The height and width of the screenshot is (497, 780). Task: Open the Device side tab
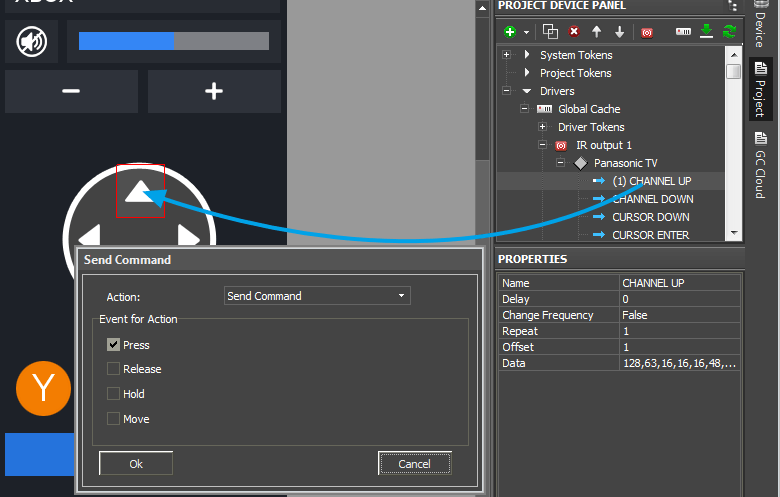click(x=760, y=28)
